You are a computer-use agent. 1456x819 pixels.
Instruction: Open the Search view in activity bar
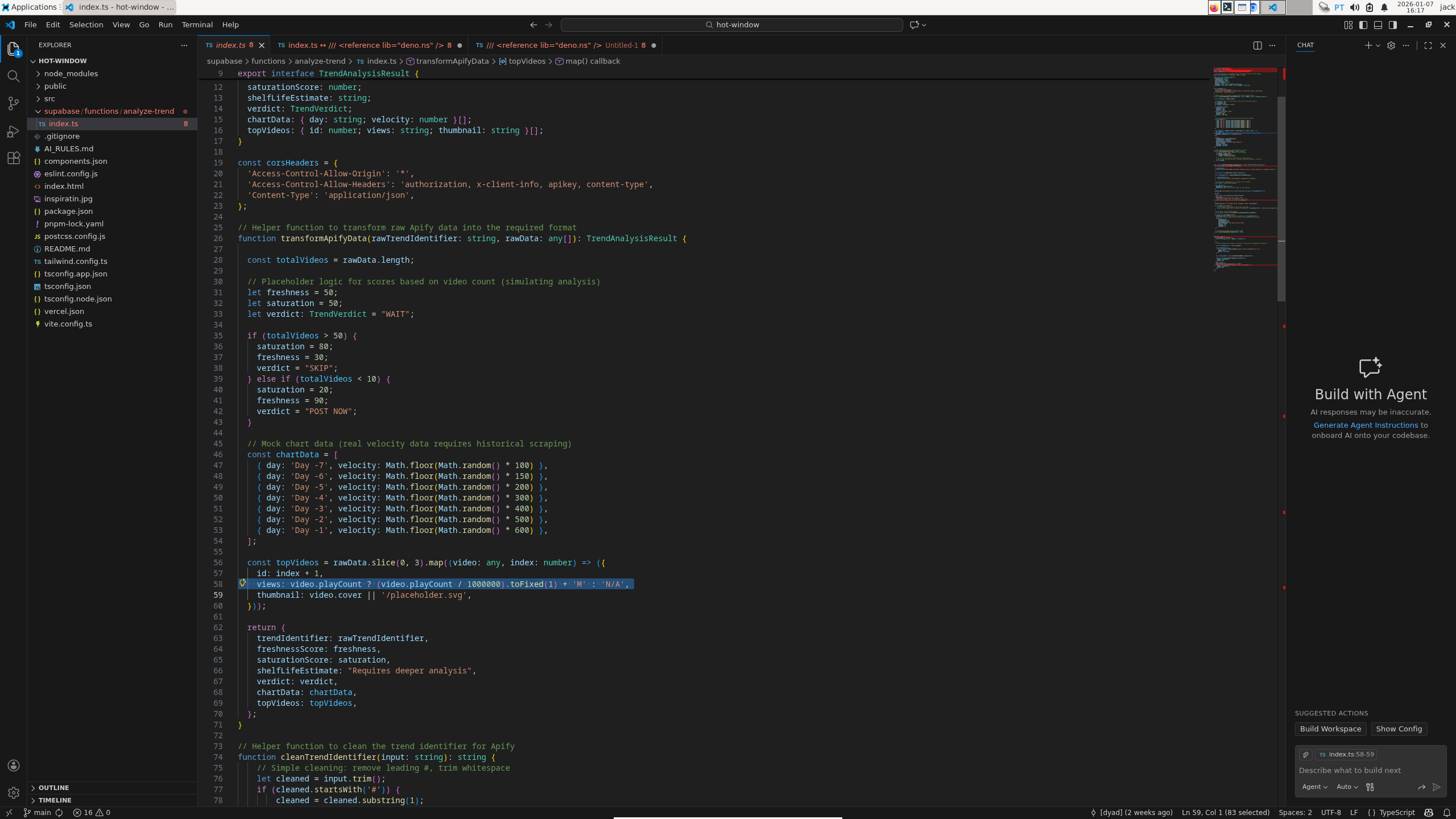coord(14,76)
